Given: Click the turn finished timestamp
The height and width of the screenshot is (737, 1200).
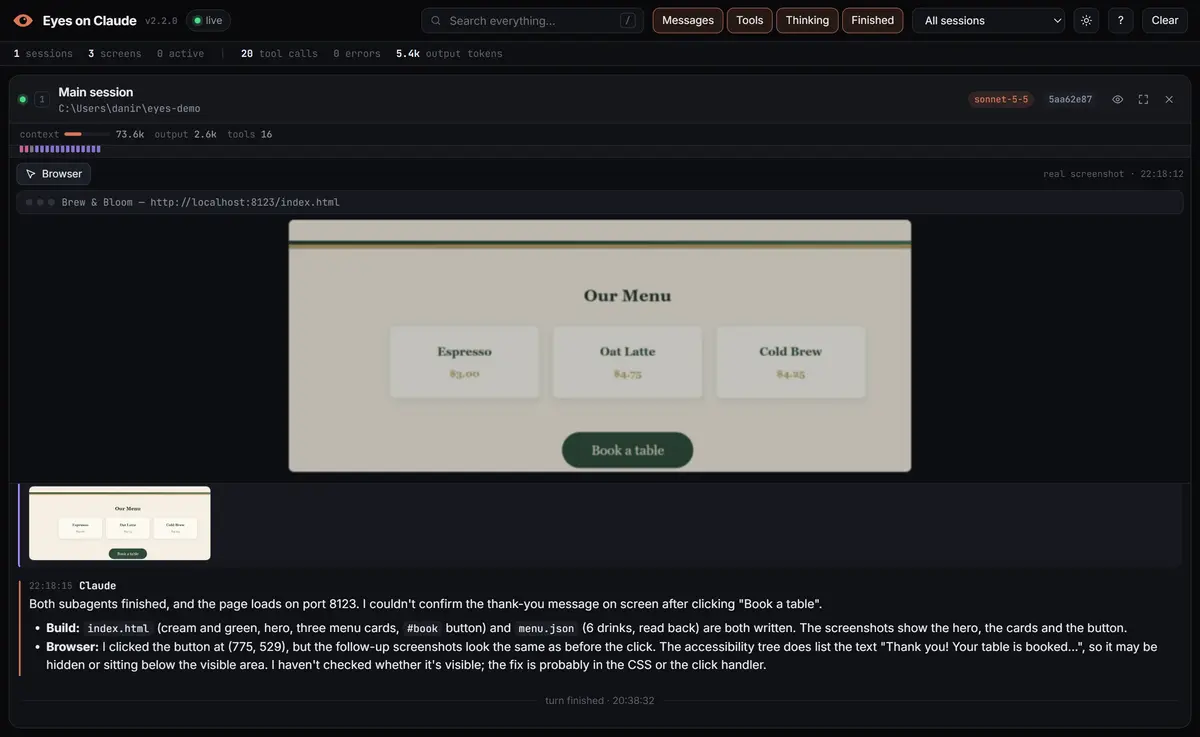Looking at the screenshot, I should [600, 701].
